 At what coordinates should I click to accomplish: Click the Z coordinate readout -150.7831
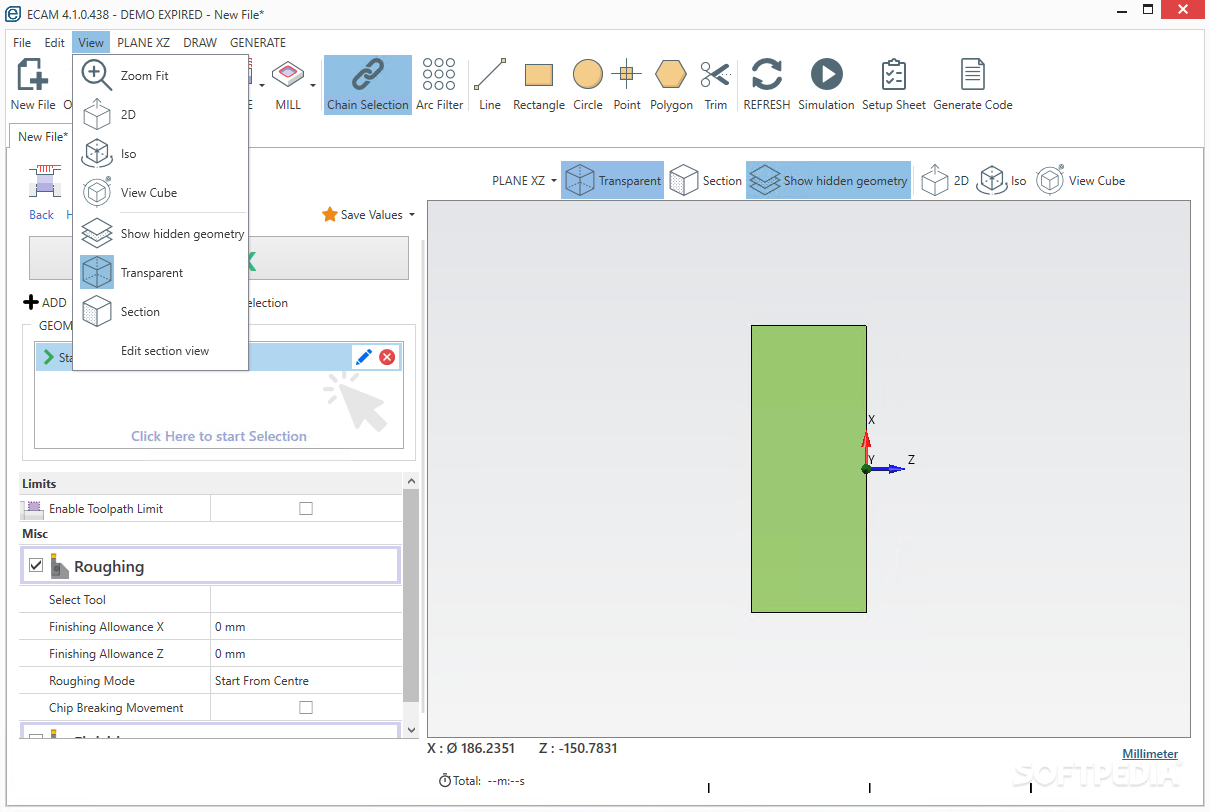tap(578, 748)
